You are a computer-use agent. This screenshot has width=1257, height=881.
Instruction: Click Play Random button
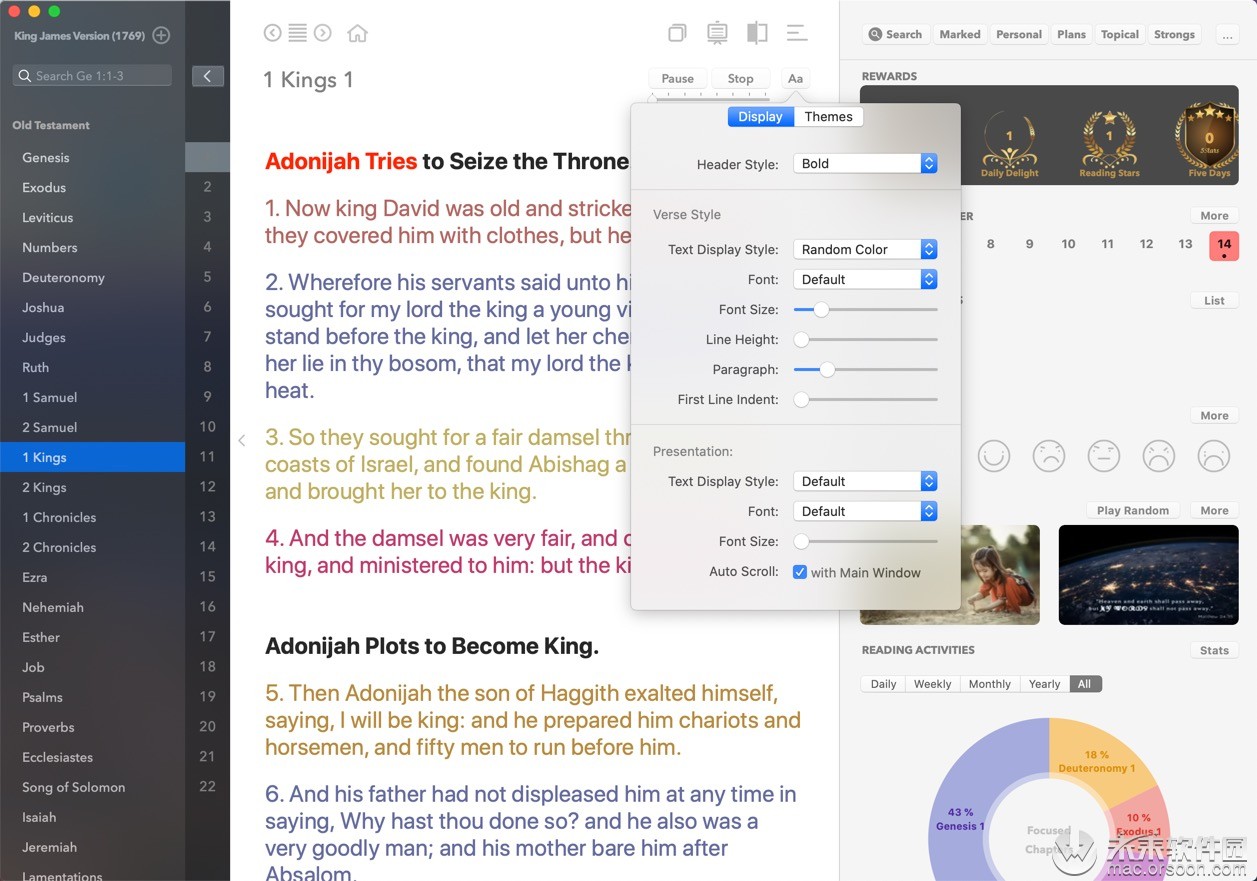(x=1132, y=510)
